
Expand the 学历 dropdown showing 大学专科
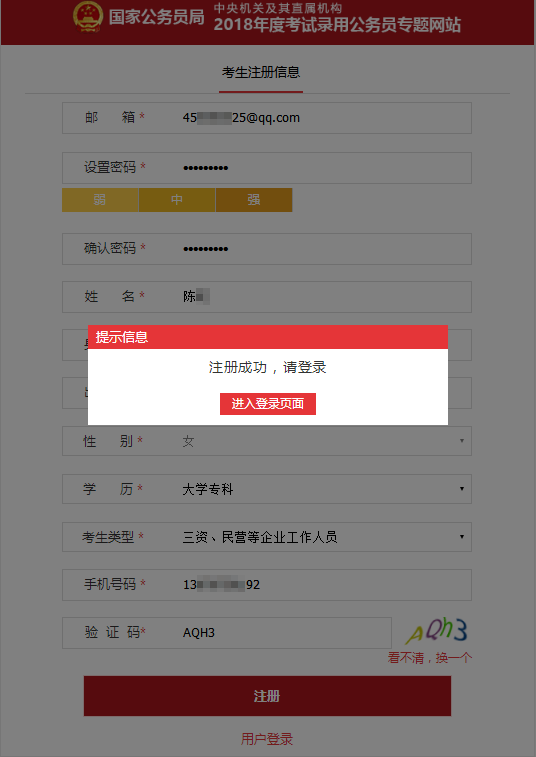(x=267, y=489)
